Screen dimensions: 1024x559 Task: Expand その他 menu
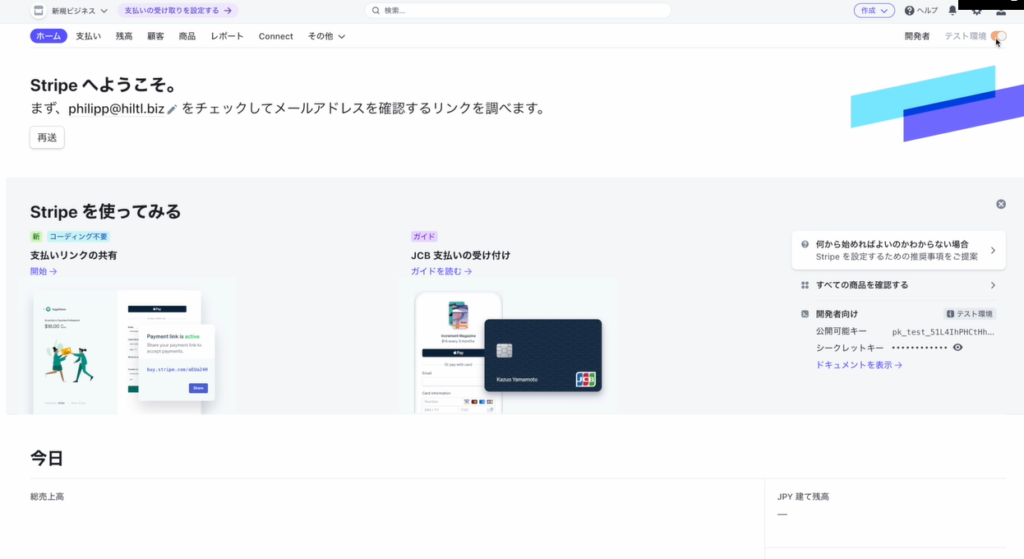(326, 36)
